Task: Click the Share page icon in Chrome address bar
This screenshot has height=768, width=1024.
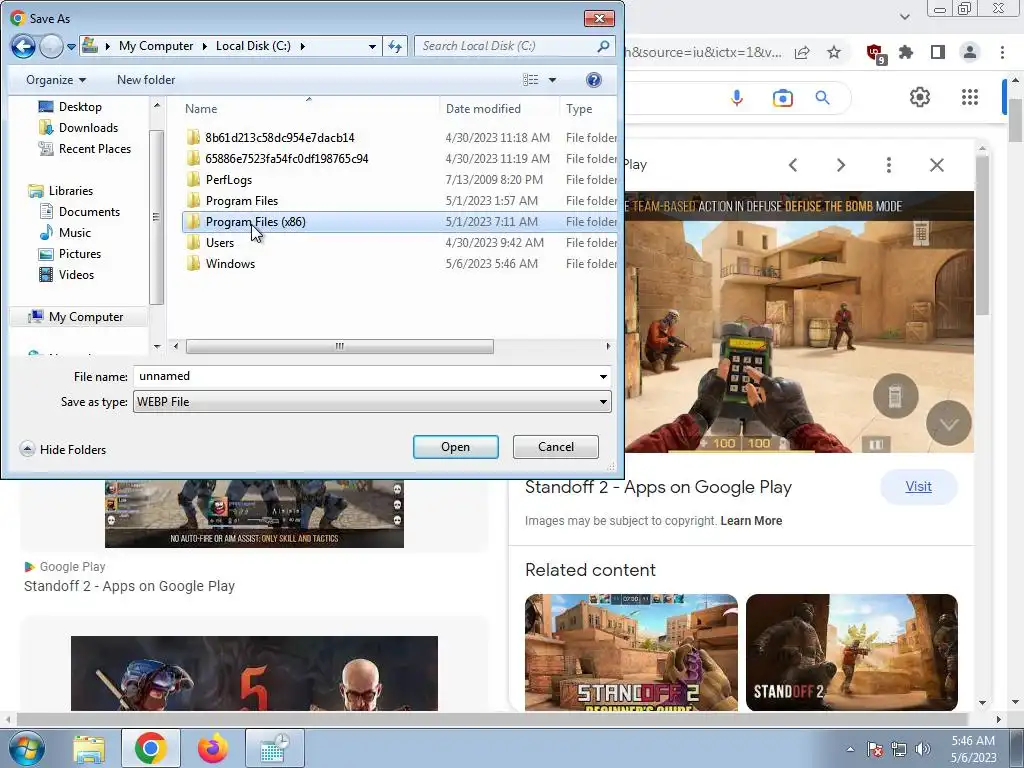Action: point(802,52)
